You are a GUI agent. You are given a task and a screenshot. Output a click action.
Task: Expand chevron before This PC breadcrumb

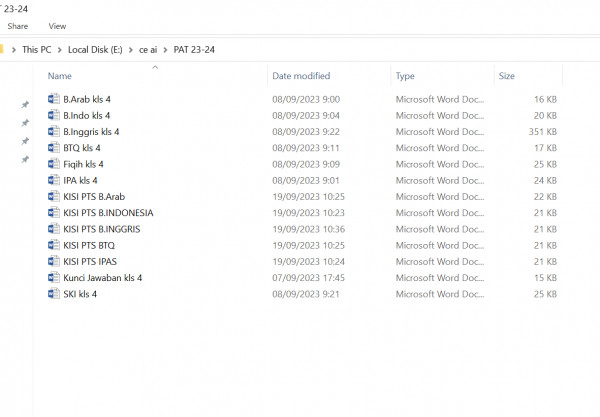14,50
